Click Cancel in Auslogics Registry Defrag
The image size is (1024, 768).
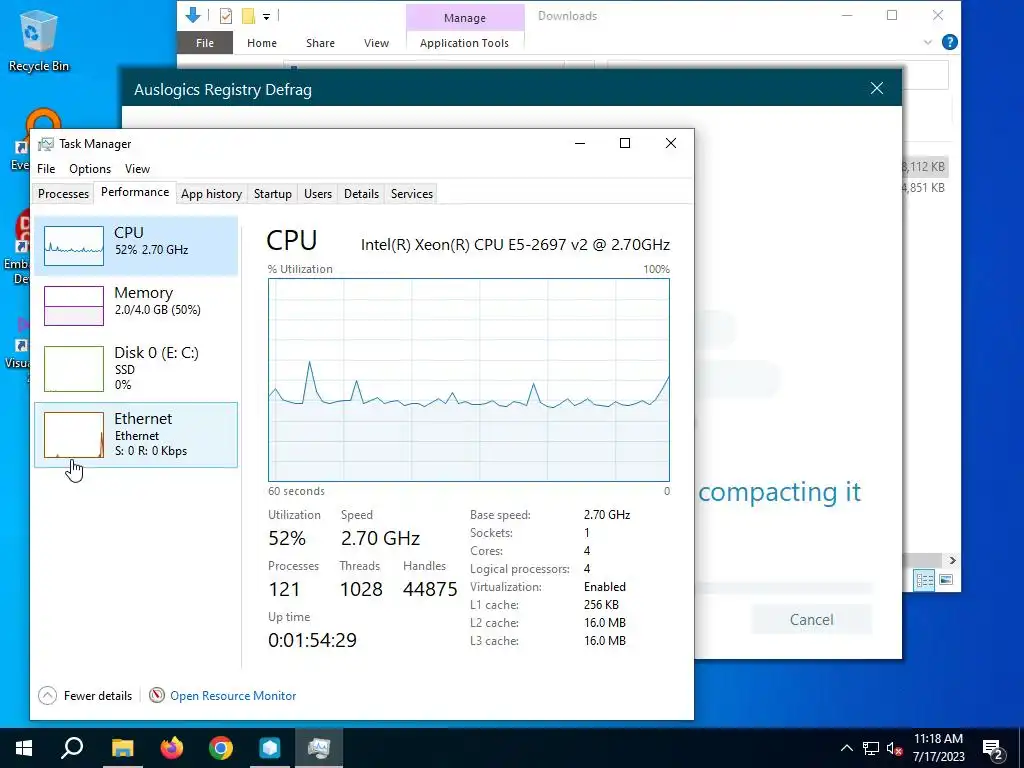(812, 620)
